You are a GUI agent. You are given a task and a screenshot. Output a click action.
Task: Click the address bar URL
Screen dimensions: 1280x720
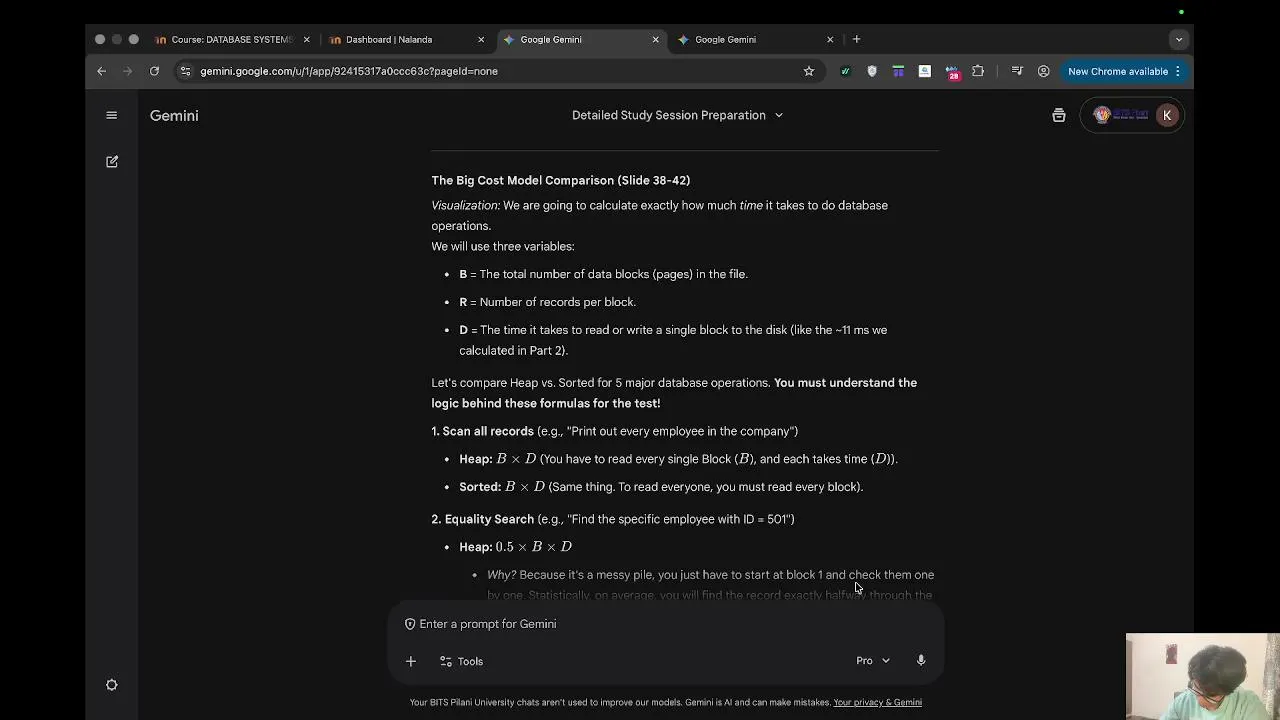click(349, 71)
